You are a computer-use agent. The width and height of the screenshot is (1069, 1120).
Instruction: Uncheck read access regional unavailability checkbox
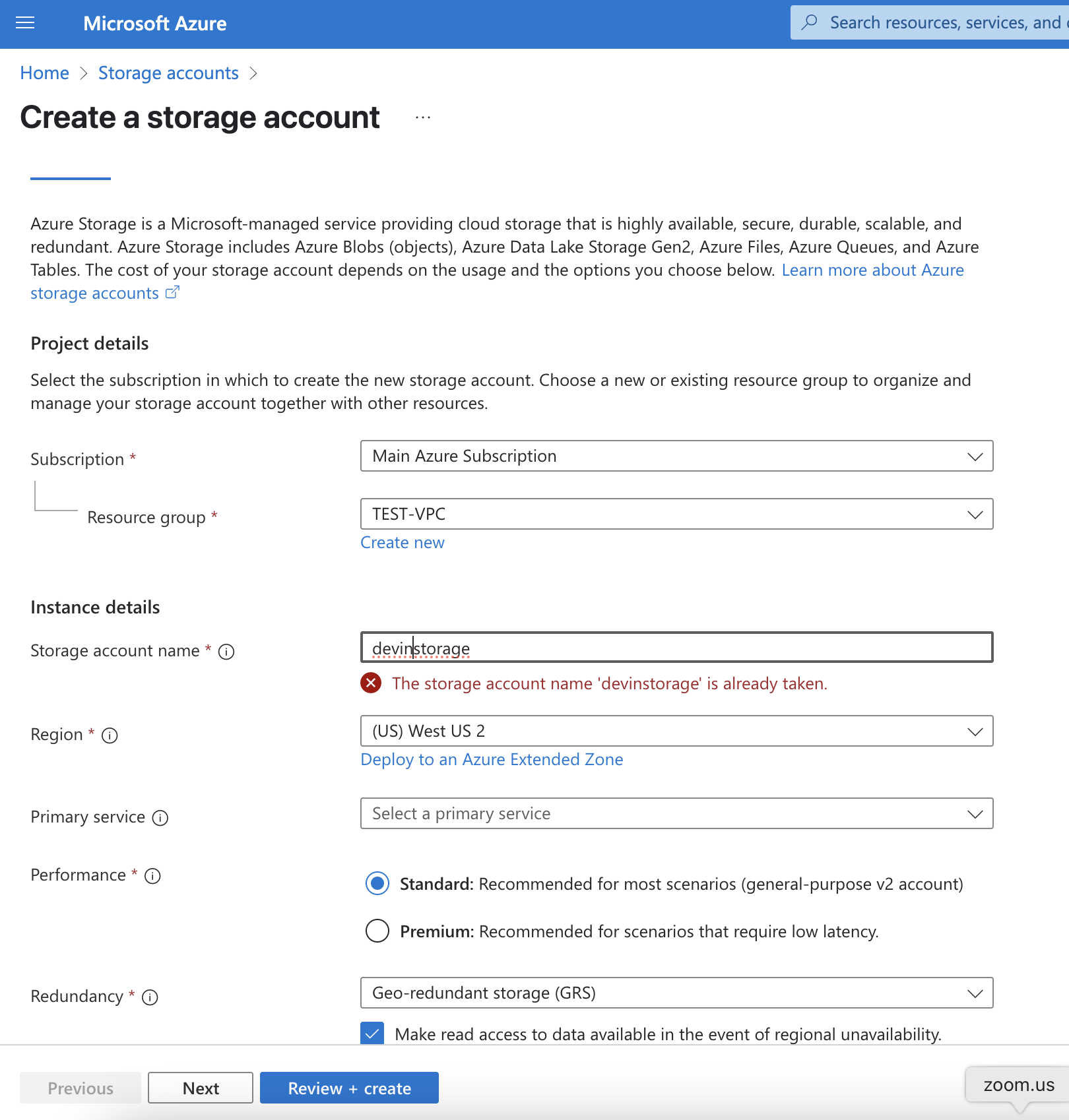click(x=372, y=1033)
